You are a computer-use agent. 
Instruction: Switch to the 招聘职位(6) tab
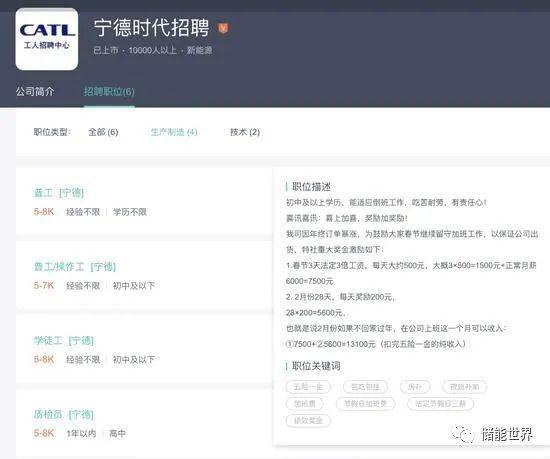coord(109,92)
